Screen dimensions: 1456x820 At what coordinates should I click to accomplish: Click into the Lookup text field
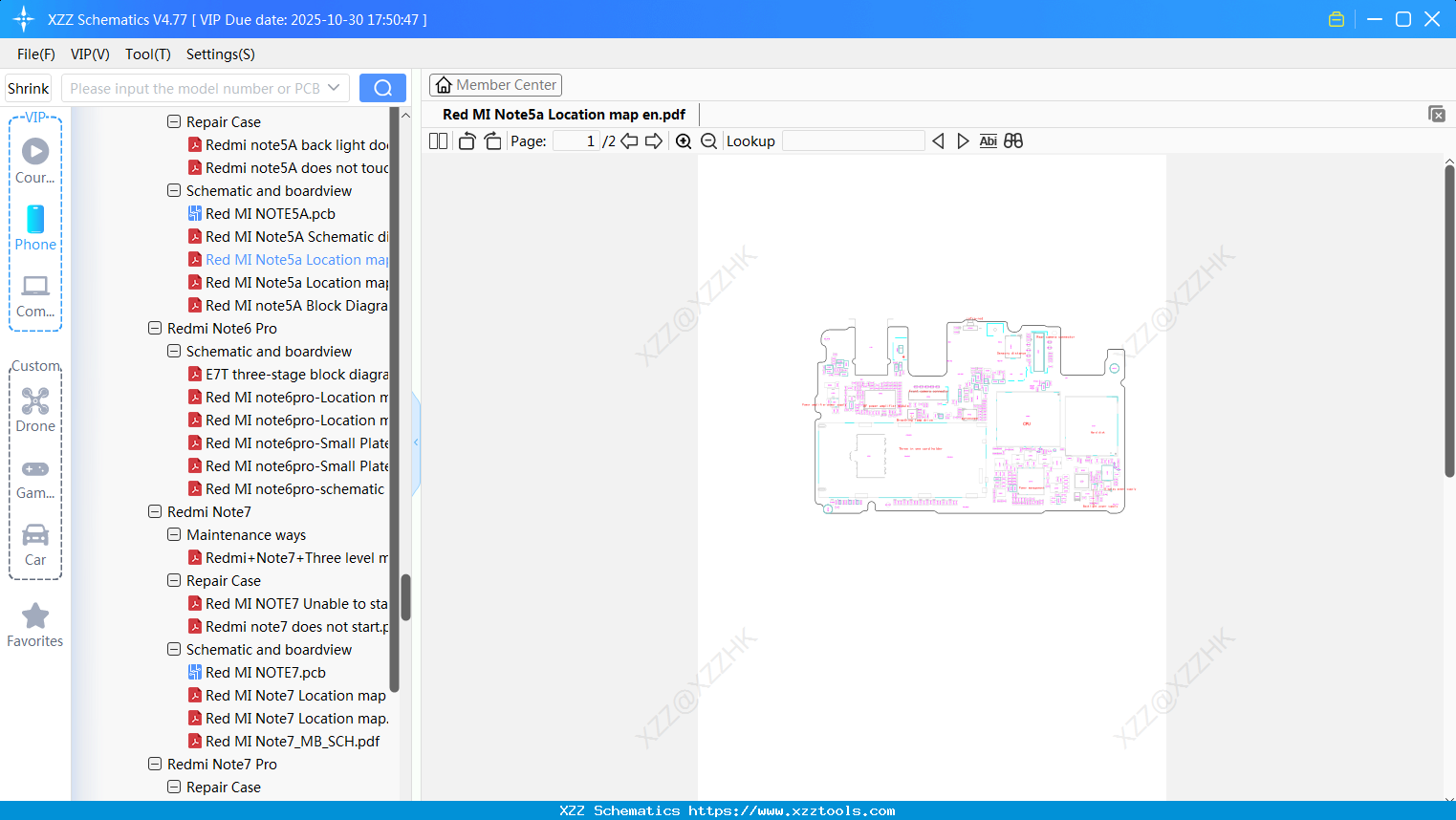click(854, 140)
